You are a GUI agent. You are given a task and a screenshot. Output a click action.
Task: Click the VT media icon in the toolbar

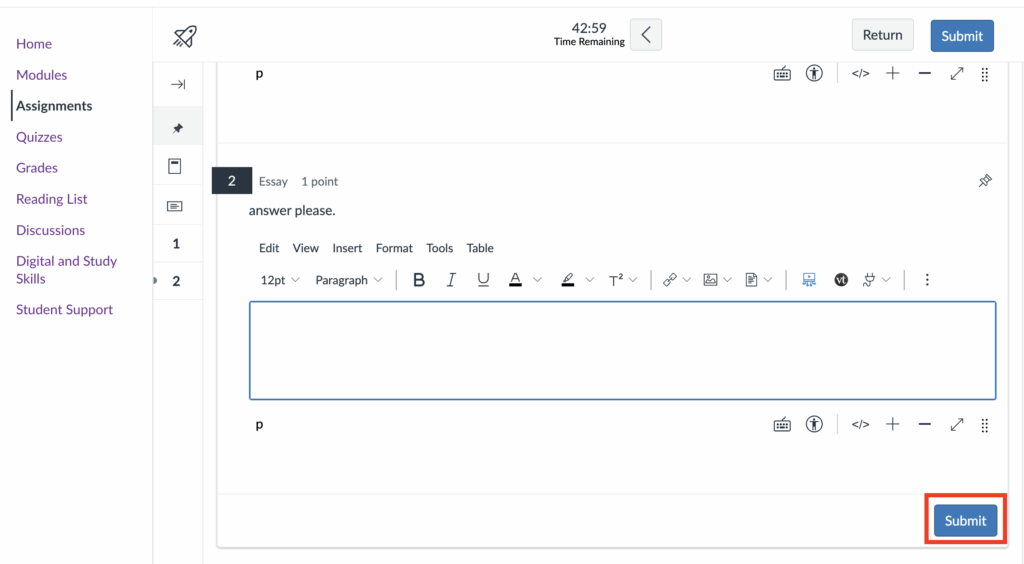(841, 280)
